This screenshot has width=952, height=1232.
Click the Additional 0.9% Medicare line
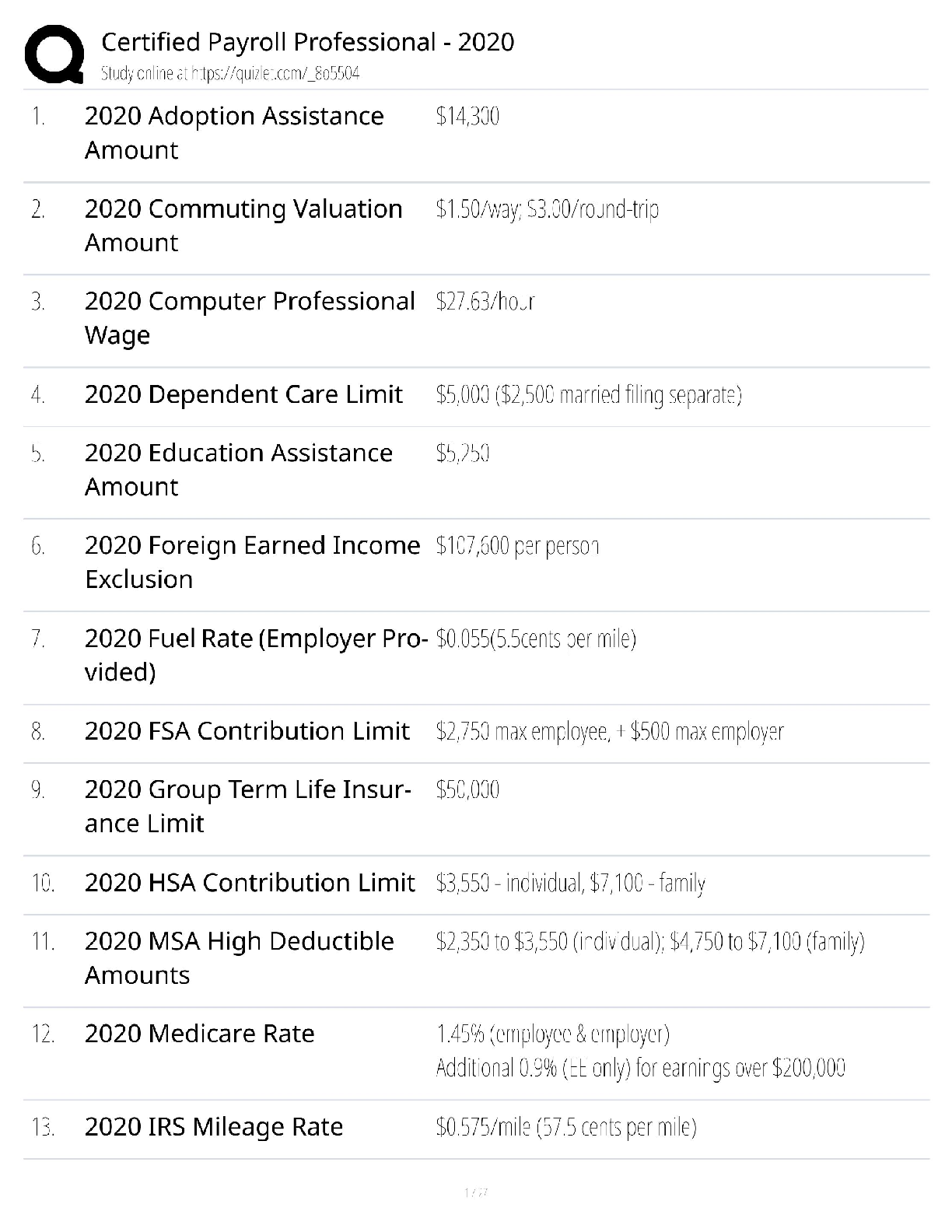(x=640, y=1069)
